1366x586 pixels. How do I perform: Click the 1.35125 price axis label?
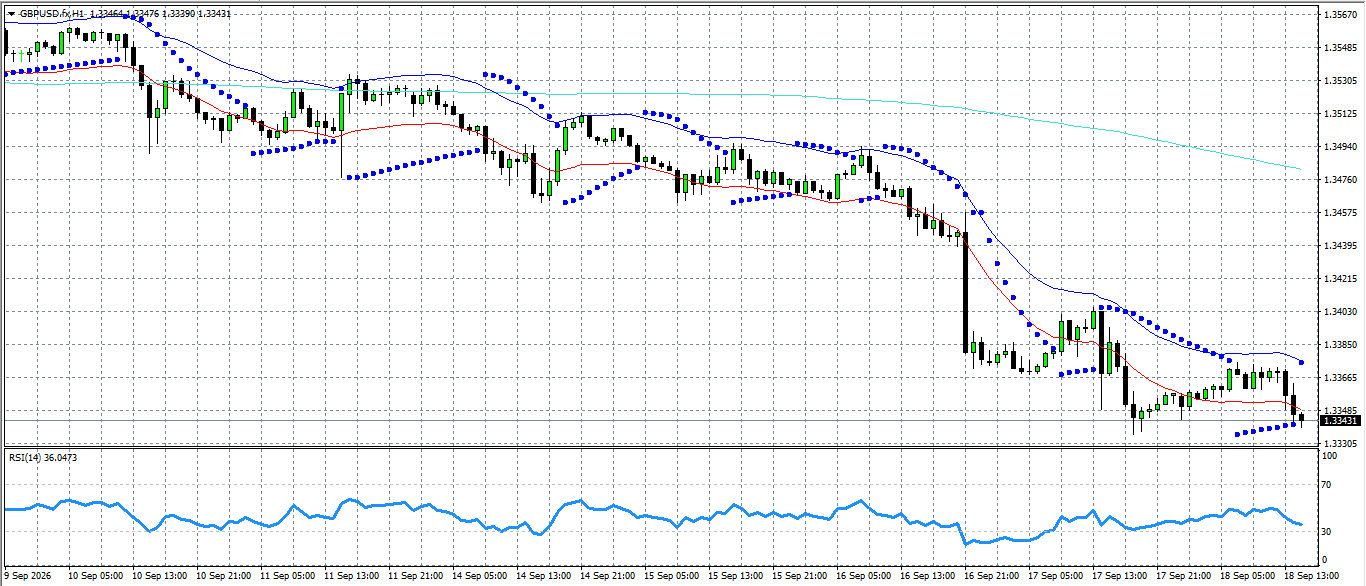[1338, 114]
